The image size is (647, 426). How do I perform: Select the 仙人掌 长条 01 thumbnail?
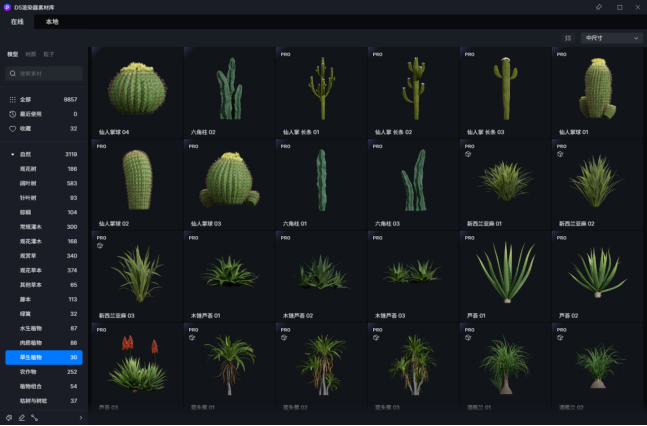point(321,92)
